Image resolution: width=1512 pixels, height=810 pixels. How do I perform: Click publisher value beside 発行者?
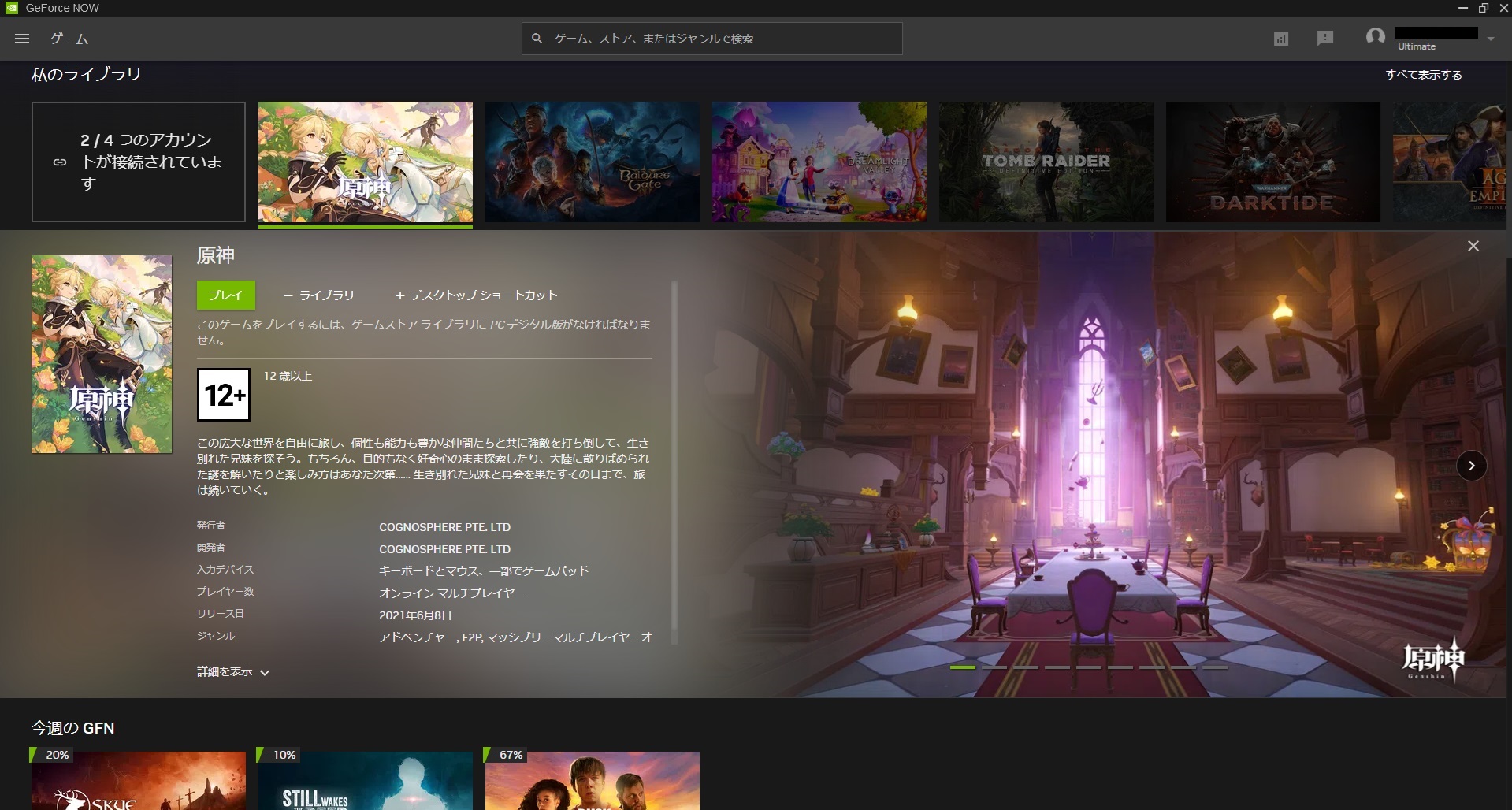coord(445,527)
